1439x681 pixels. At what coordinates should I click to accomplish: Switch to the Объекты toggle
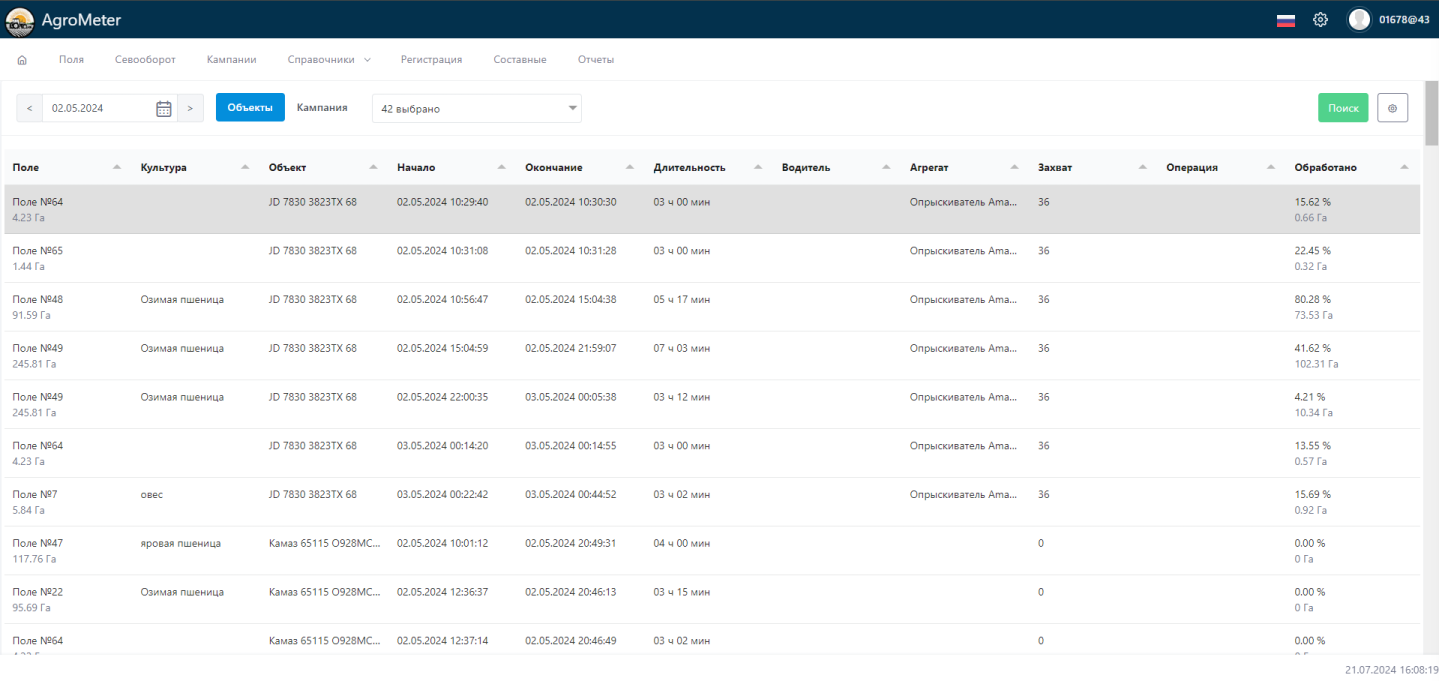point(250,107)
